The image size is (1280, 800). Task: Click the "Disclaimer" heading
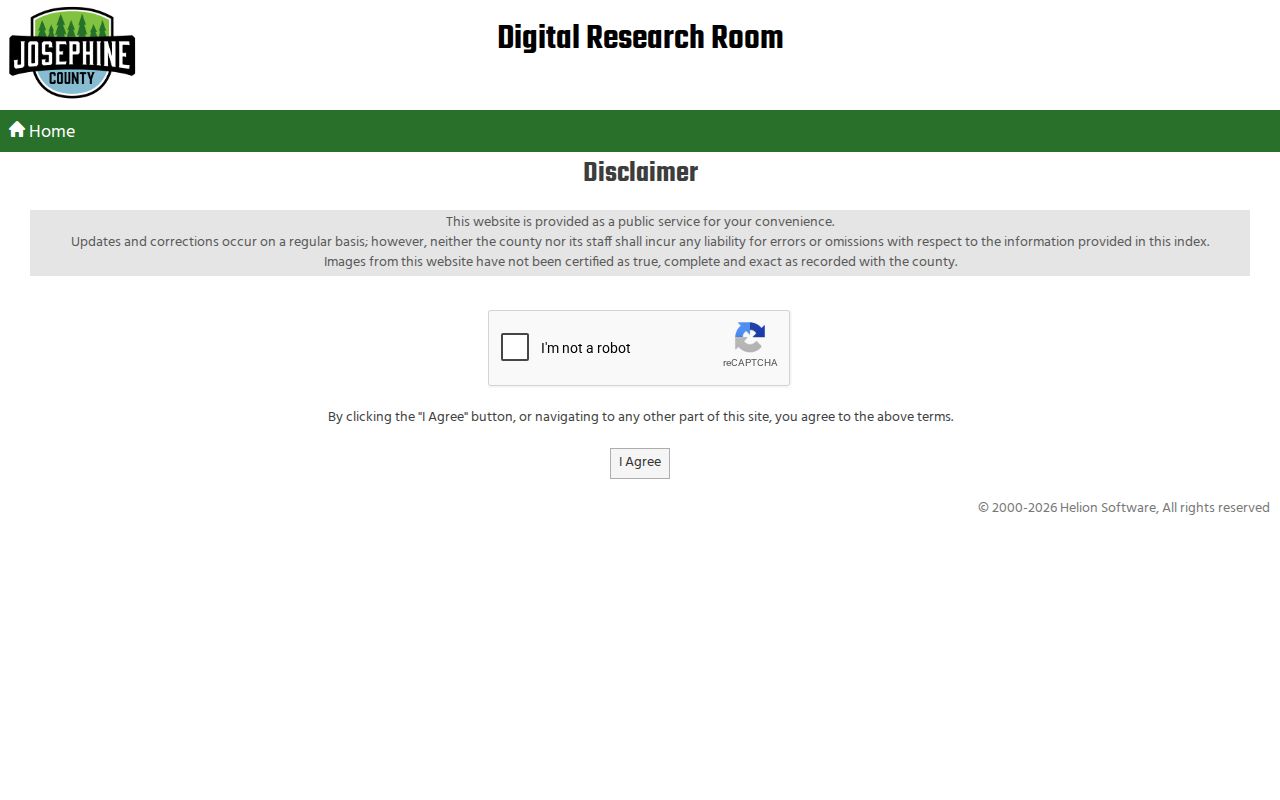coord(640,172)
